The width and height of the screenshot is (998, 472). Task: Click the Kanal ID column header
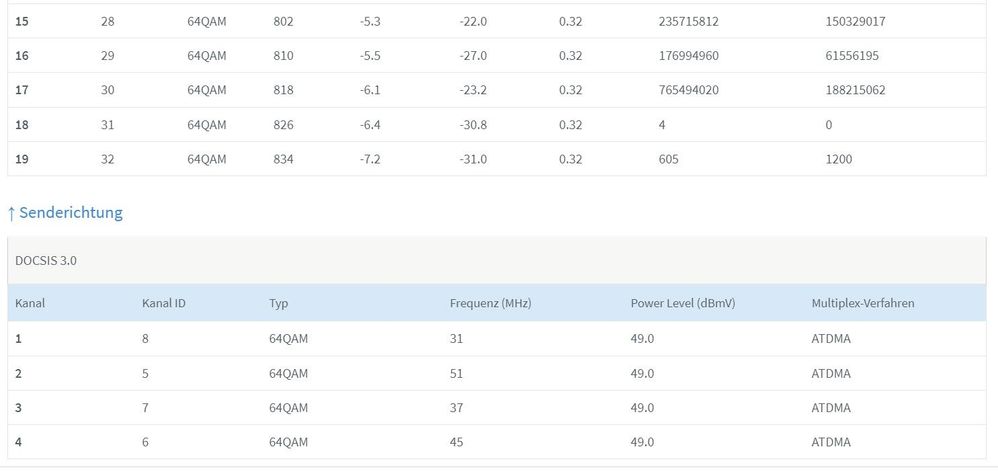coord(164,302)
